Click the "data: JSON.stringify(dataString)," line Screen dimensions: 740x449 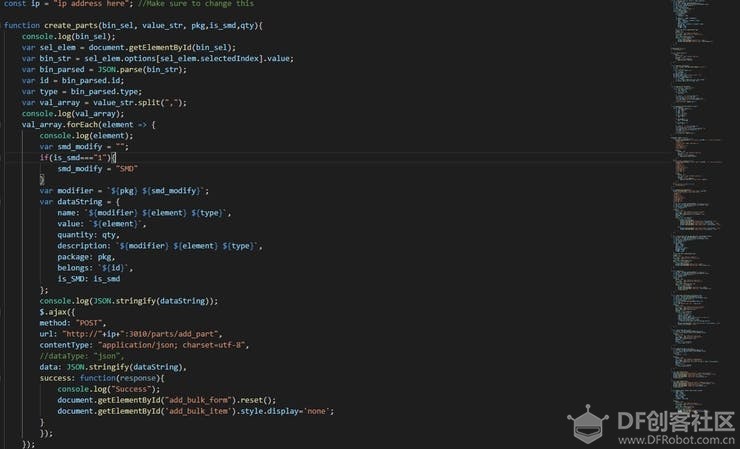point(113,367)
